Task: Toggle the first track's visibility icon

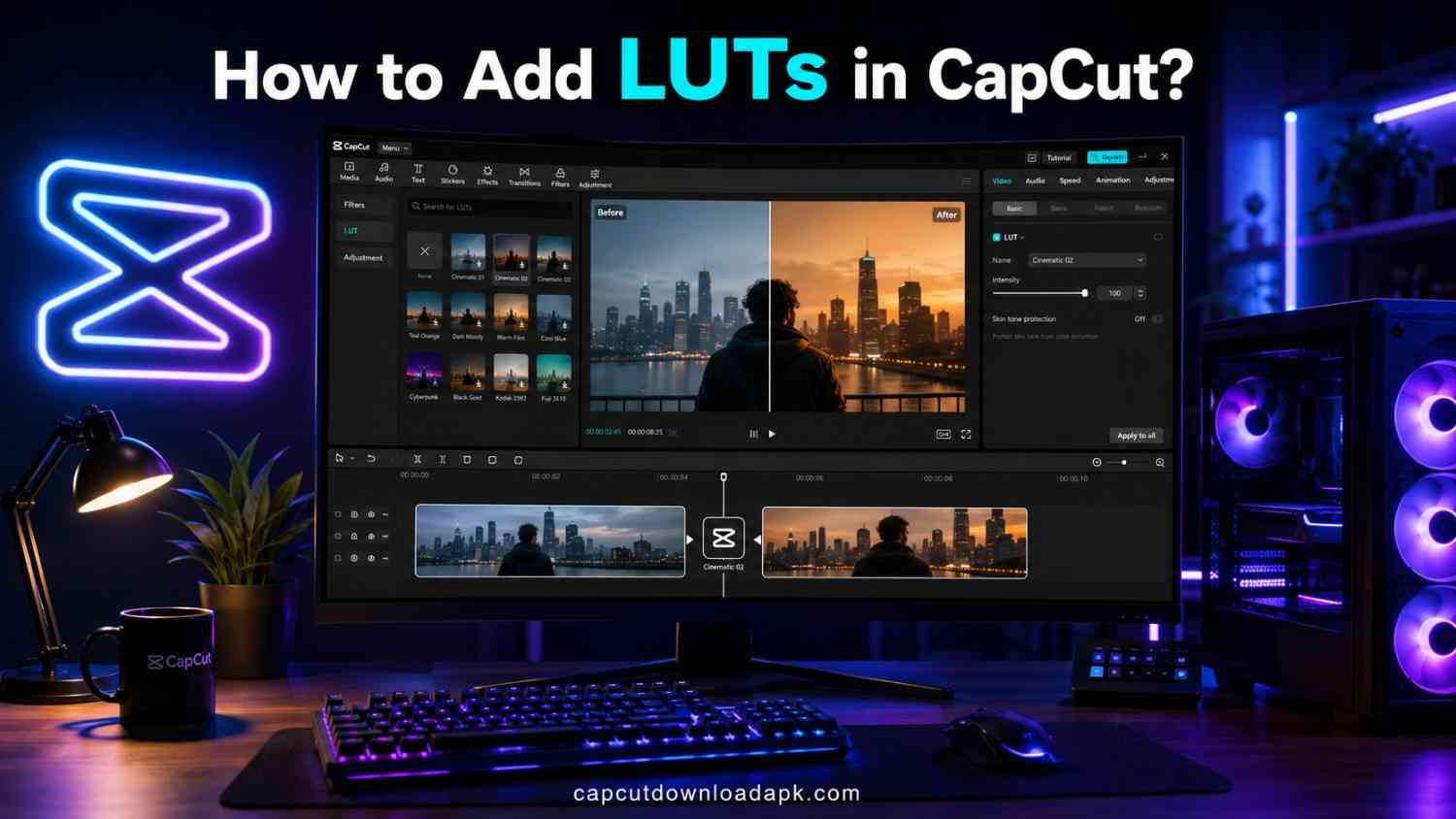Action: [371, 514]
